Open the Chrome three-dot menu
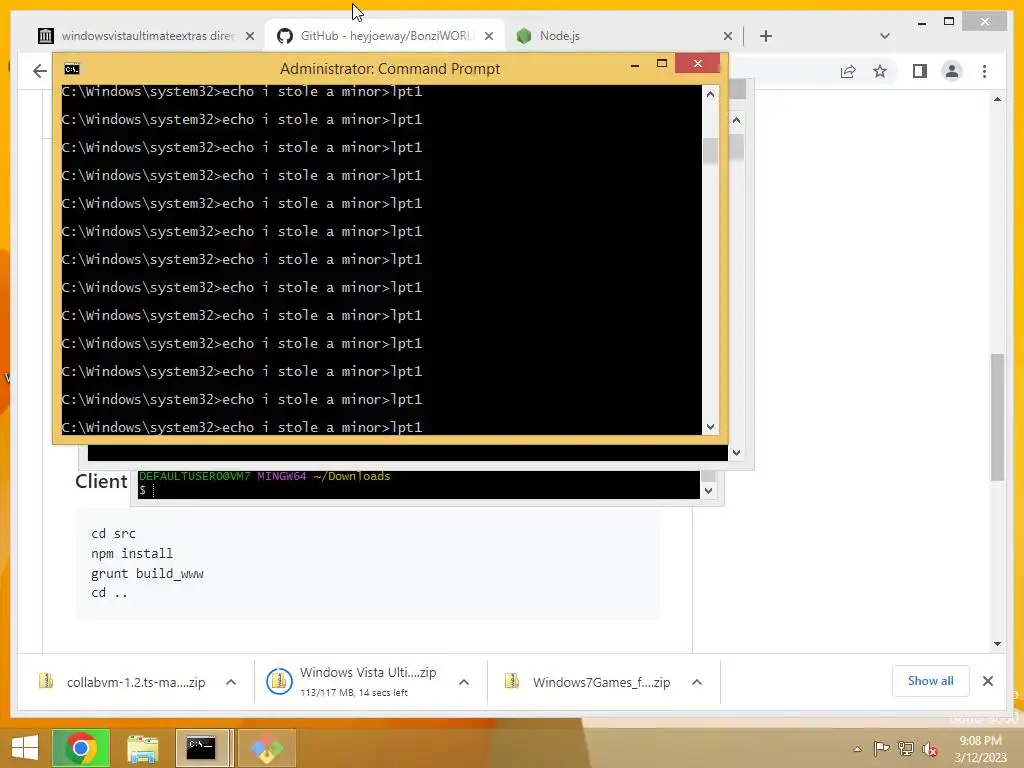The image size is (1024, 768). 984,71
